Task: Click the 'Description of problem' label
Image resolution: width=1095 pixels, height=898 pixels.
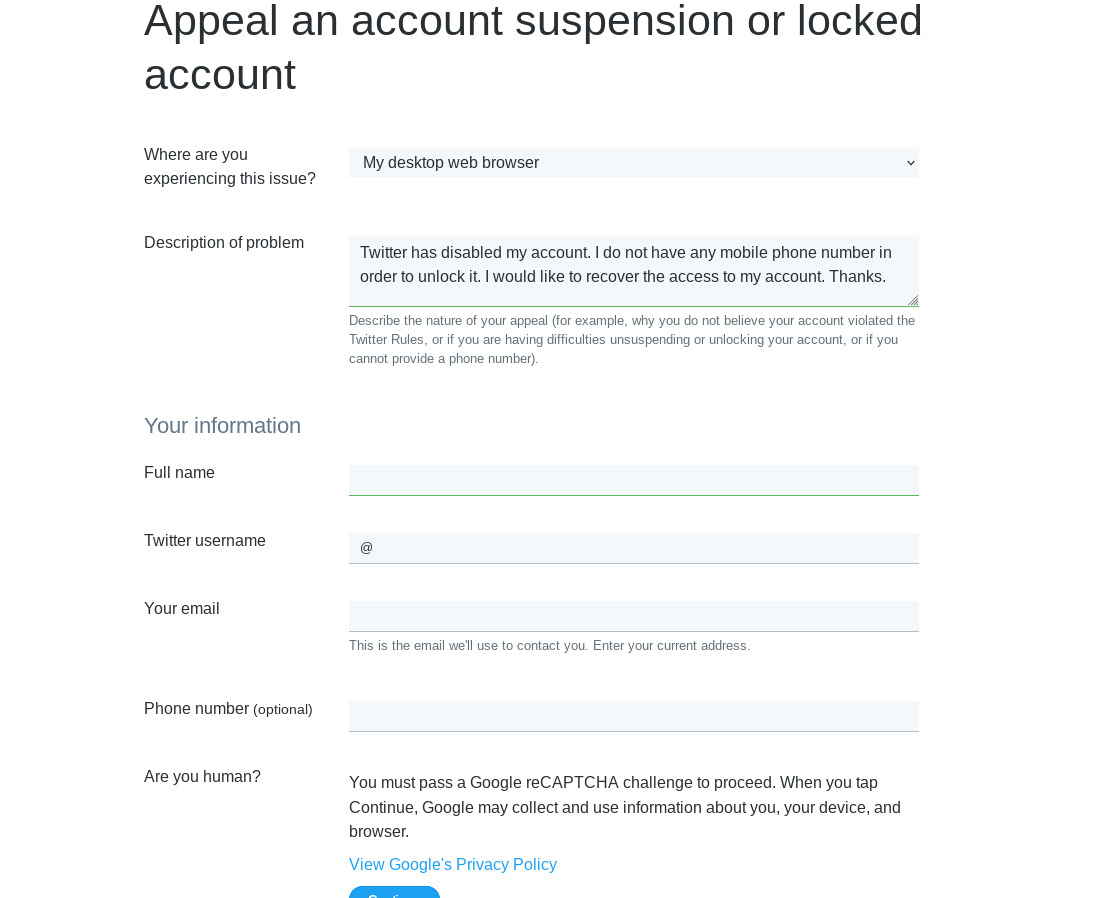Action: (224, 243)
